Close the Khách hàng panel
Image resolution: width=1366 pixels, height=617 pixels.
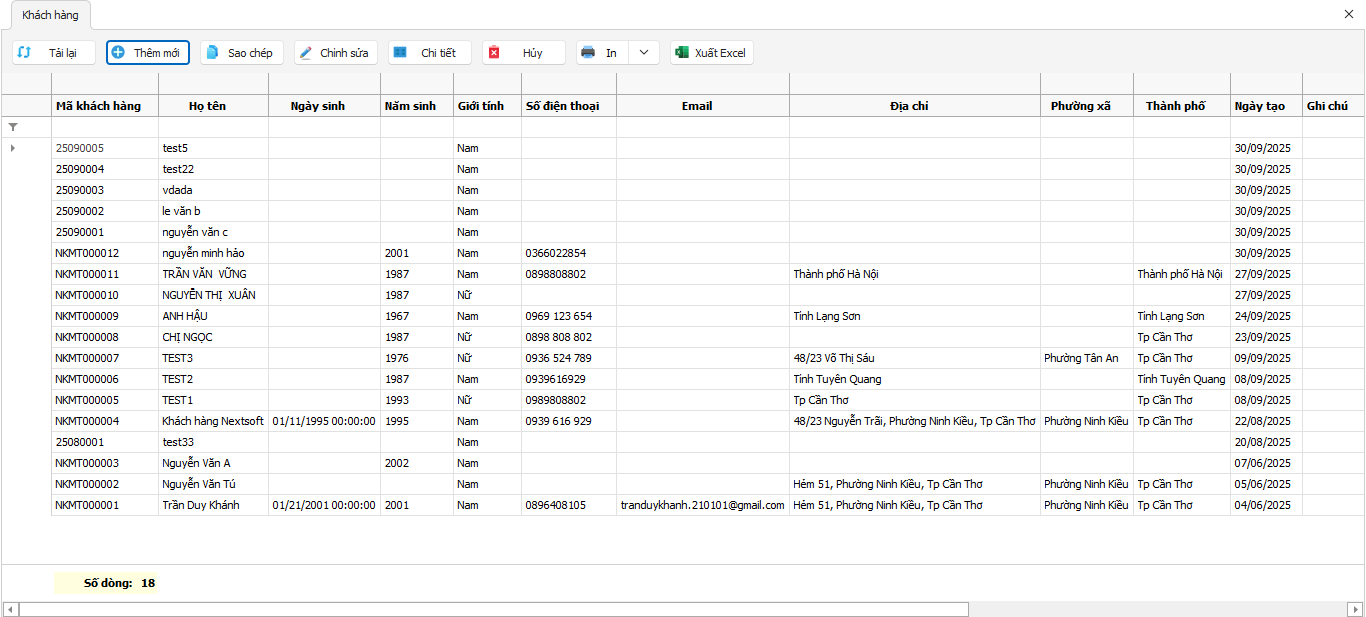point(1350,14)
